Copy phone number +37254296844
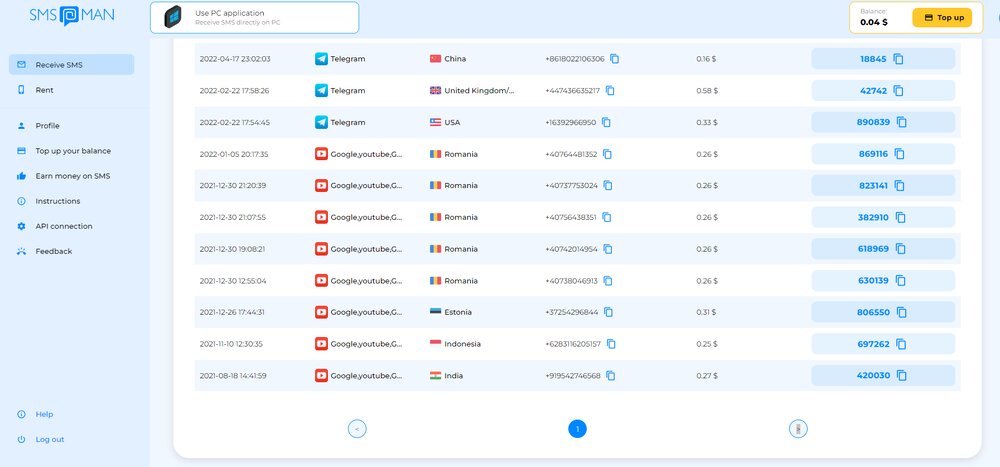1000x467 pixels. pyautogui.click(x=608, y=313)
